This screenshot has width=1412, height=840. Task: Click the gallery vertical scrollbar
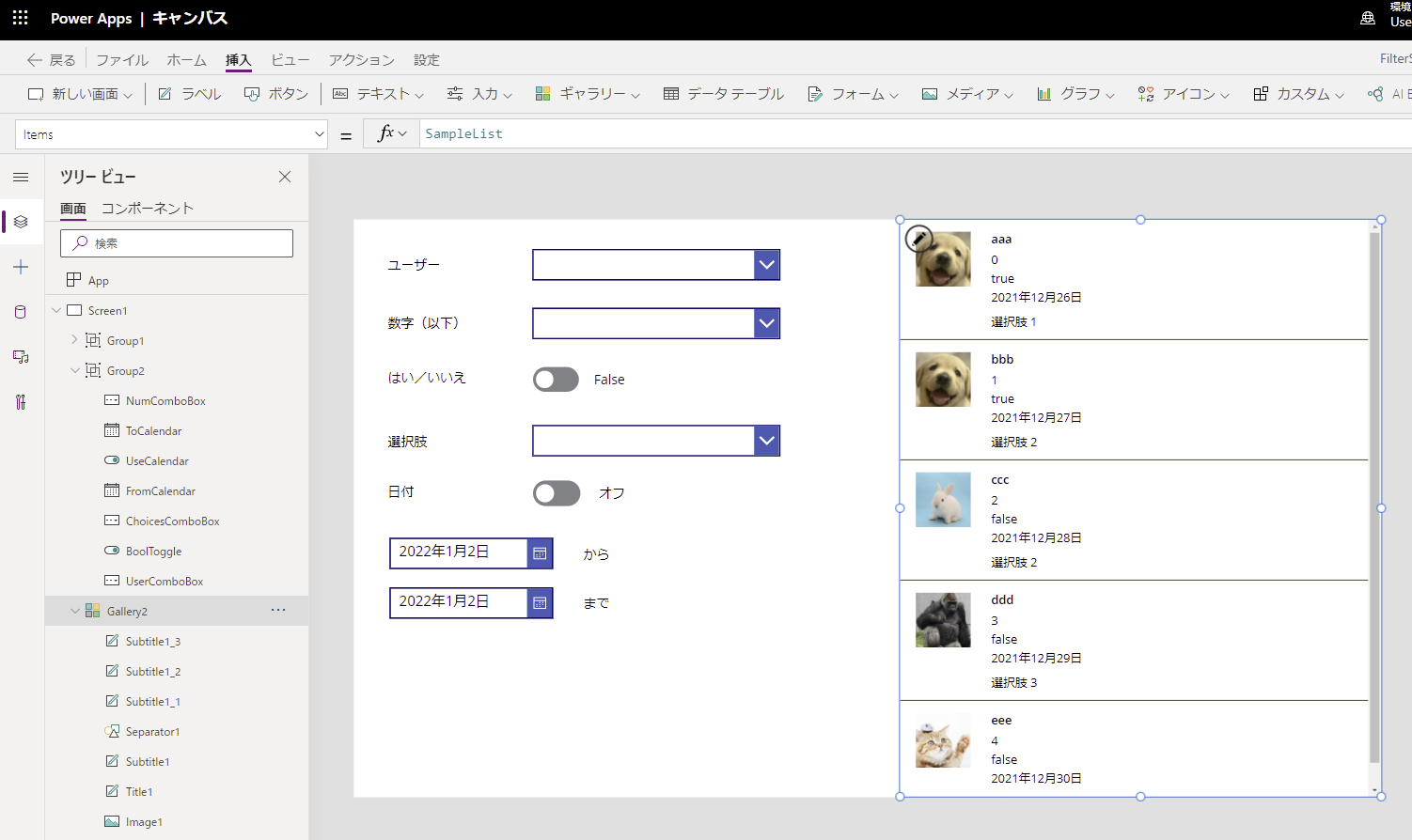1374,498
